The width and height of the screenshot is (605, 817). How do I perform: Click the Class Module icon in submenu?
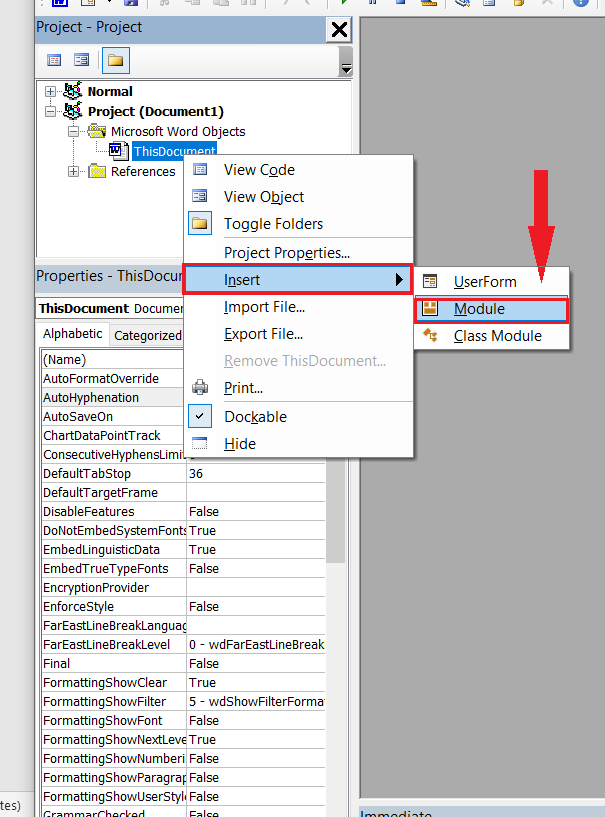coord(430,336)
